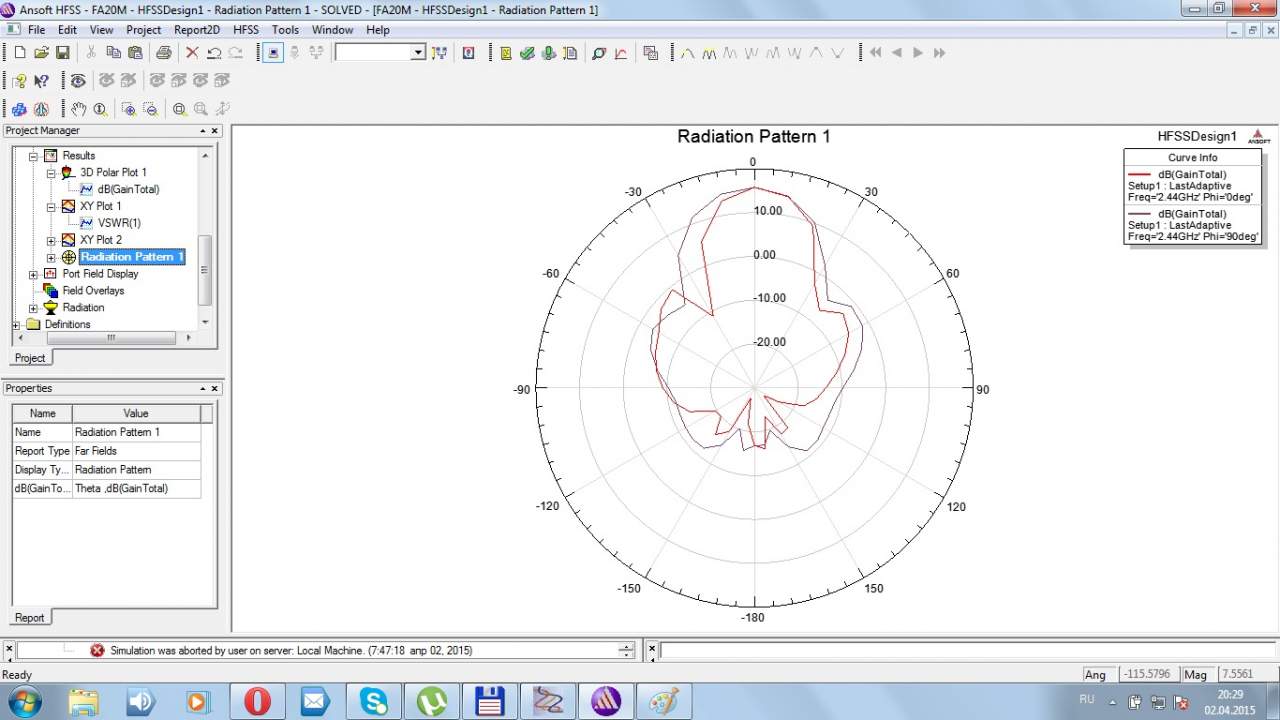Viewport: 1280px width, 720px height.
Task: Click the Project Manager vertical scrollbar thumb
Action: tap(205, 270)
